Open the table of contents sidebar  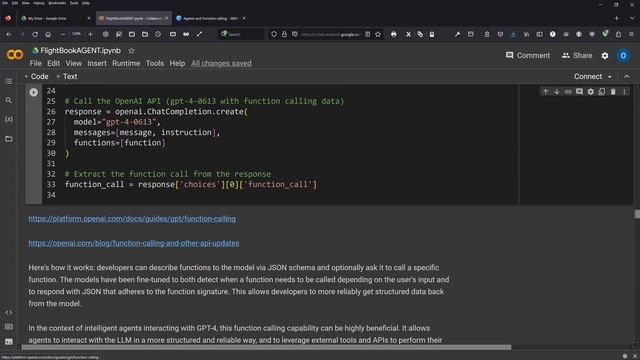(x=9, y=81)
